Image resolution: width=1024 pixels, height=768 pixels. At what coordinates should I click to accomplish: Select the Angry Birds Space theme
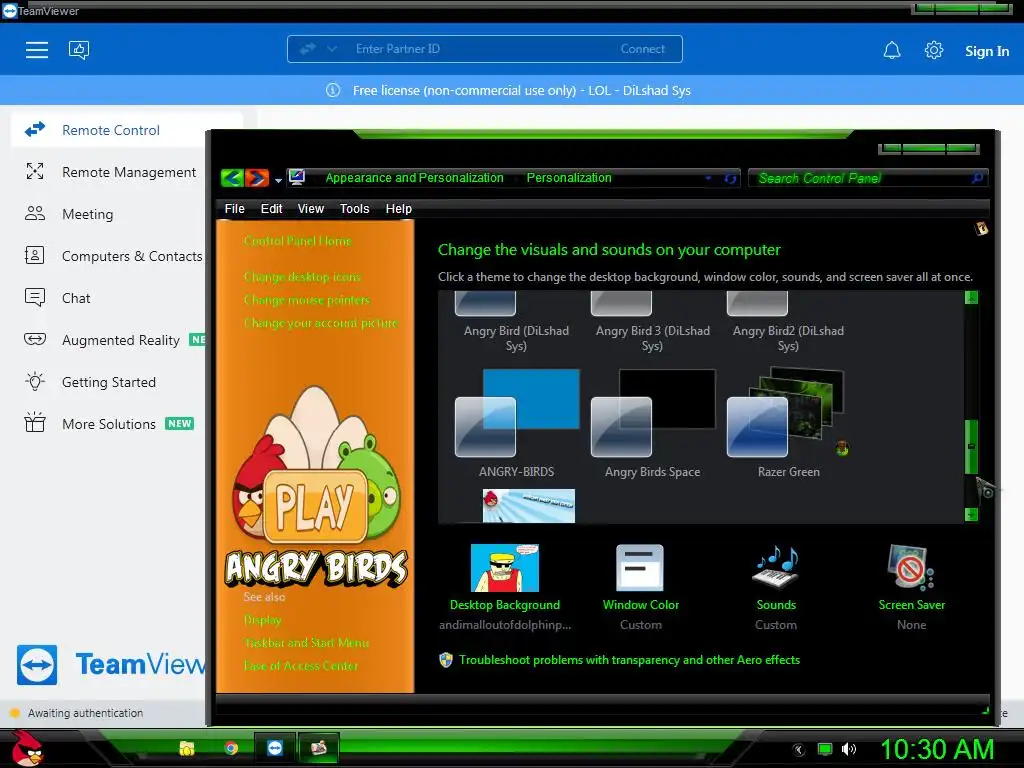coord(652,423)
